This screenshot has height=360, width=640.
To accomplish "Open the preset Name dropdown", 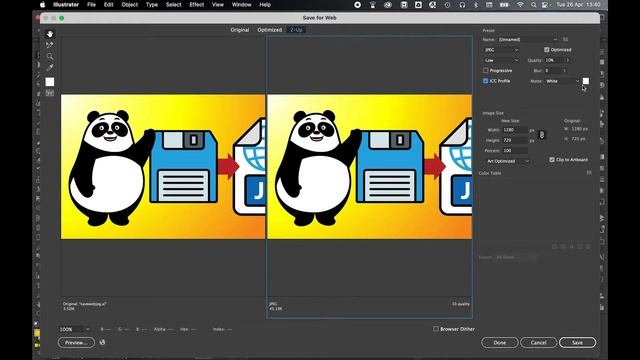I will [x=527, y=40].
